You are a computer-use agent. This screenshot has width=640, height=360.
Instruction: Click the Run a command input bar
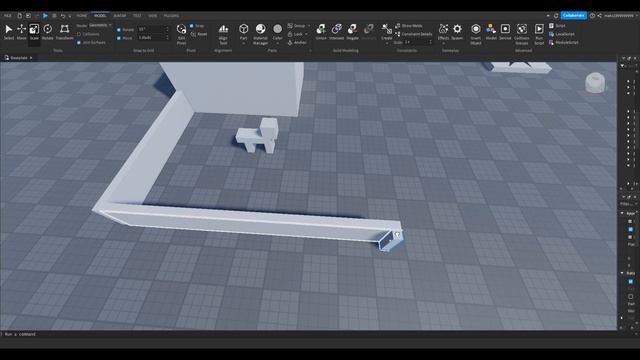pyautogui.click(x=308, y=334)
